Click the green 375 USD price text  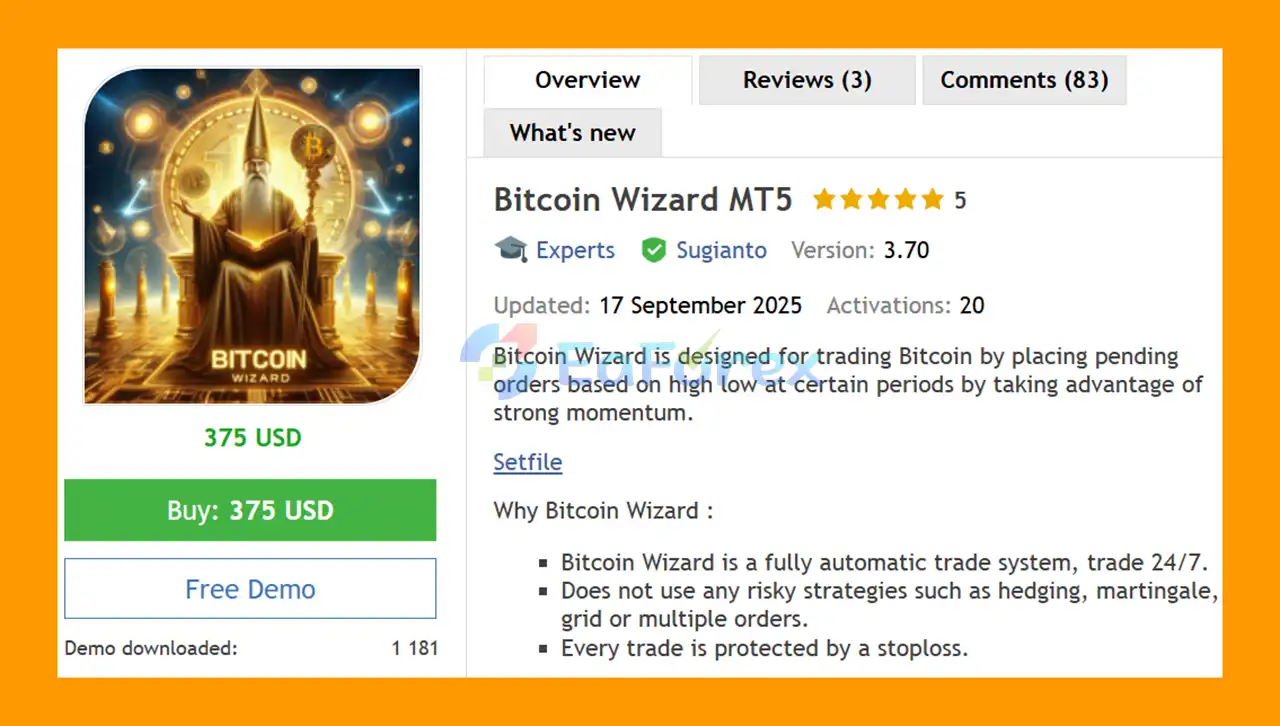252,438
